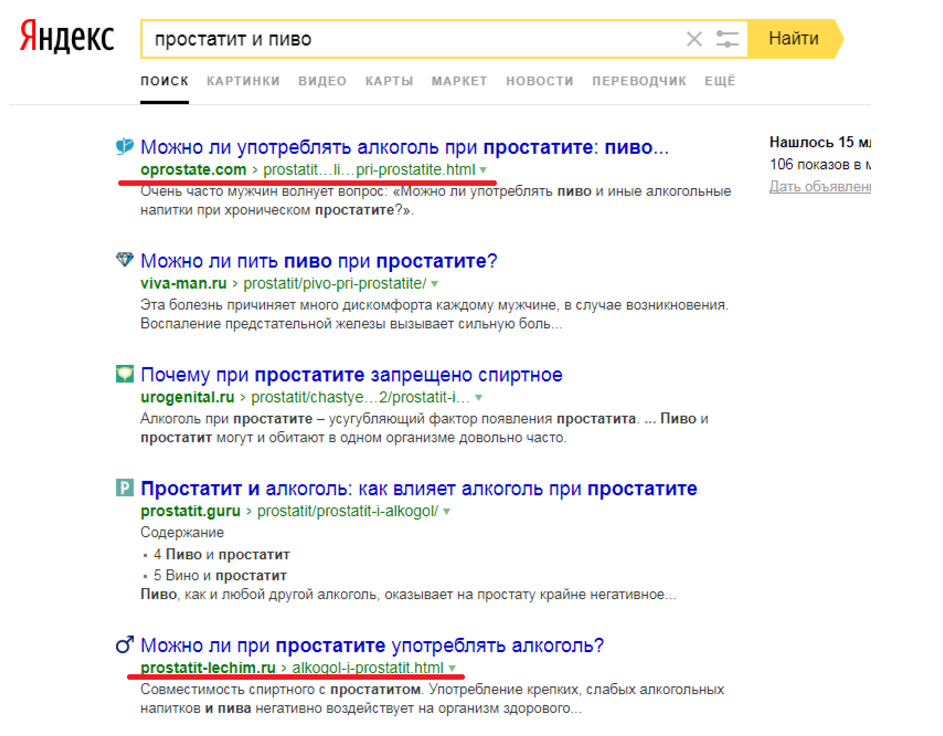Viewport: 943px width, 736px height.
Task: Click the 106 показов в месяц text
Action: click(x=820, y=164)
